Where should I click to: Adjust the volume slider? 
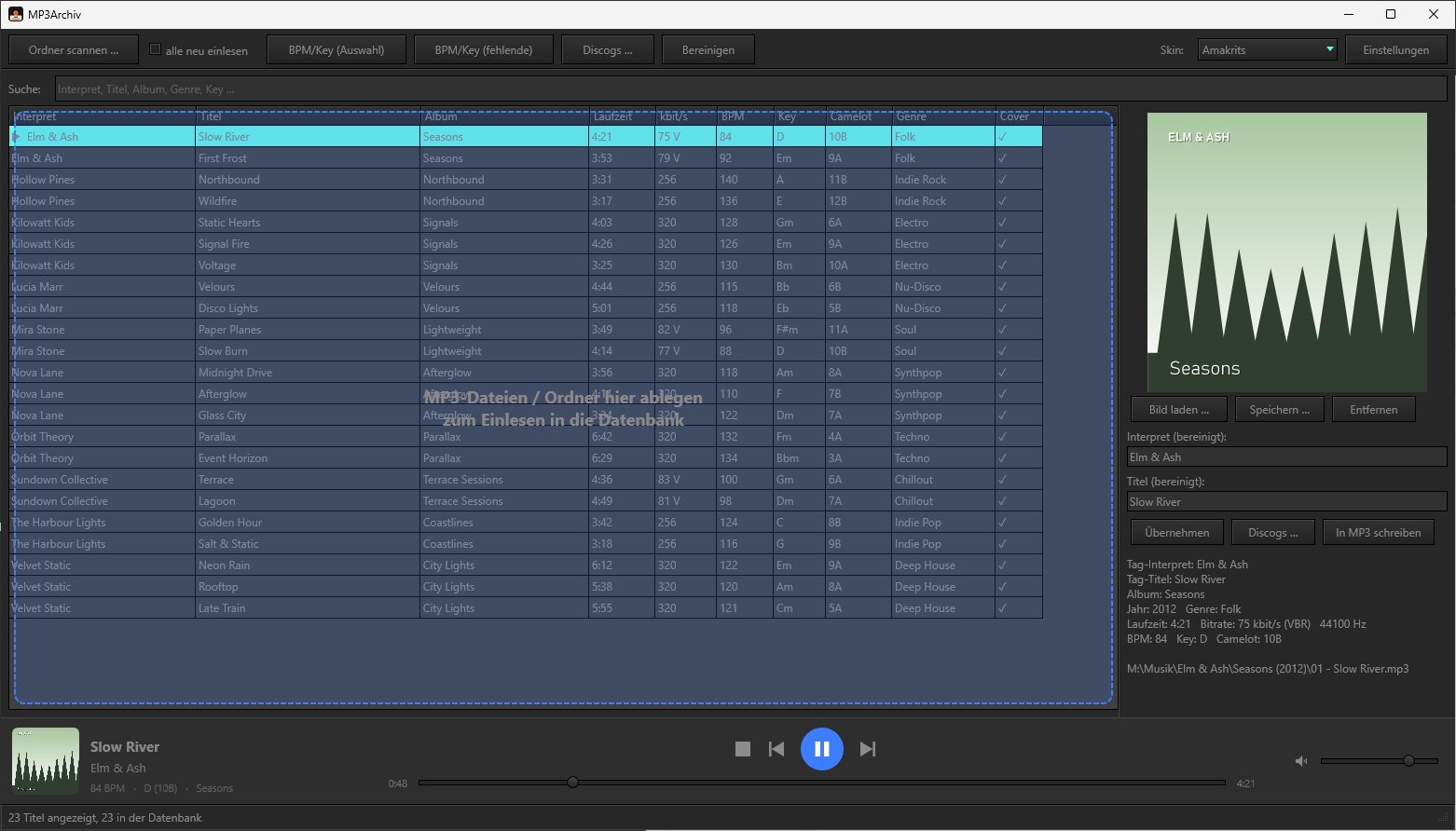(1380, 761)
